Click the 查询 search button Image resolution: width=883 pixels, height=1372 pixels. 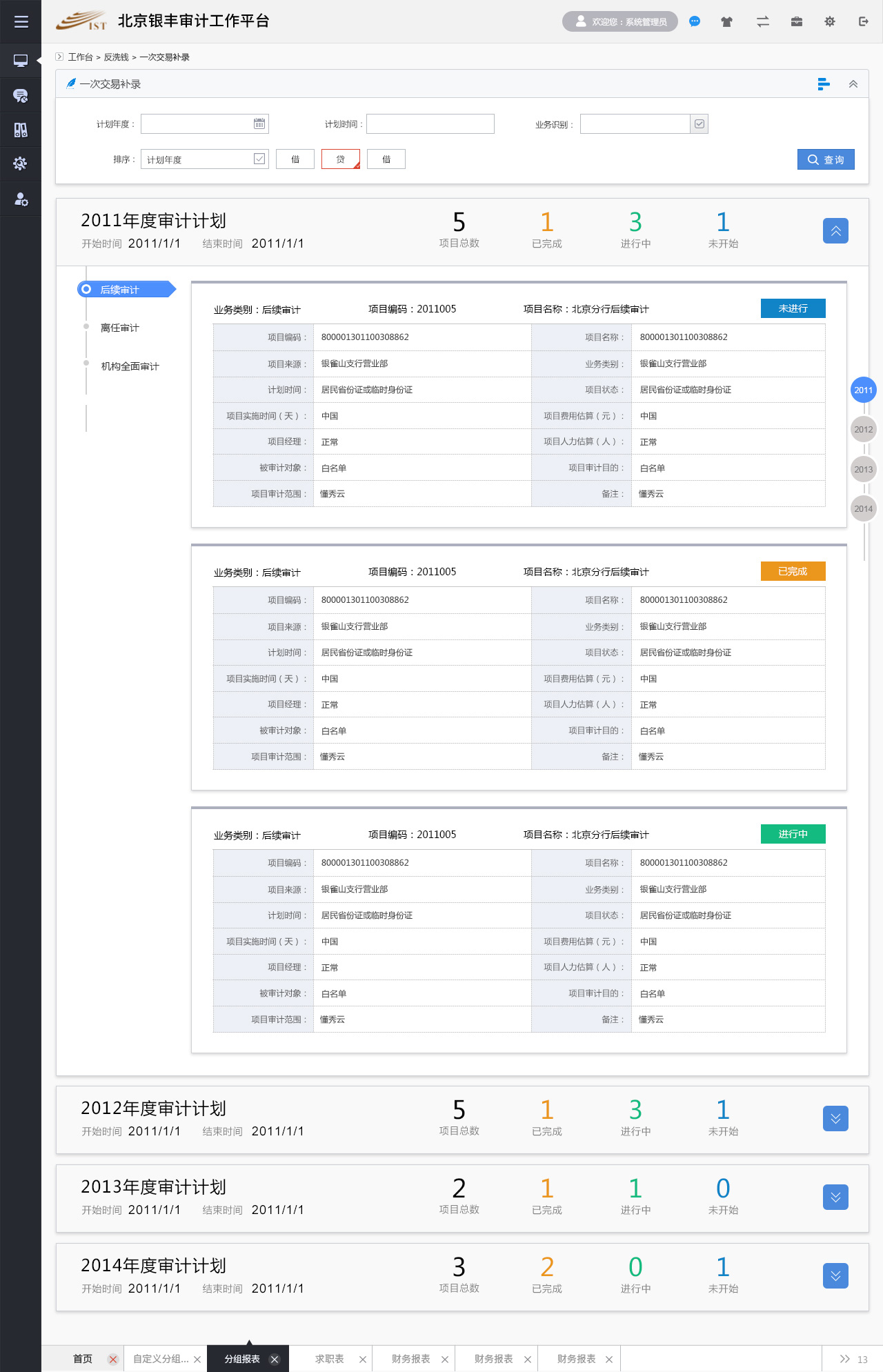(x=826, y=159)
